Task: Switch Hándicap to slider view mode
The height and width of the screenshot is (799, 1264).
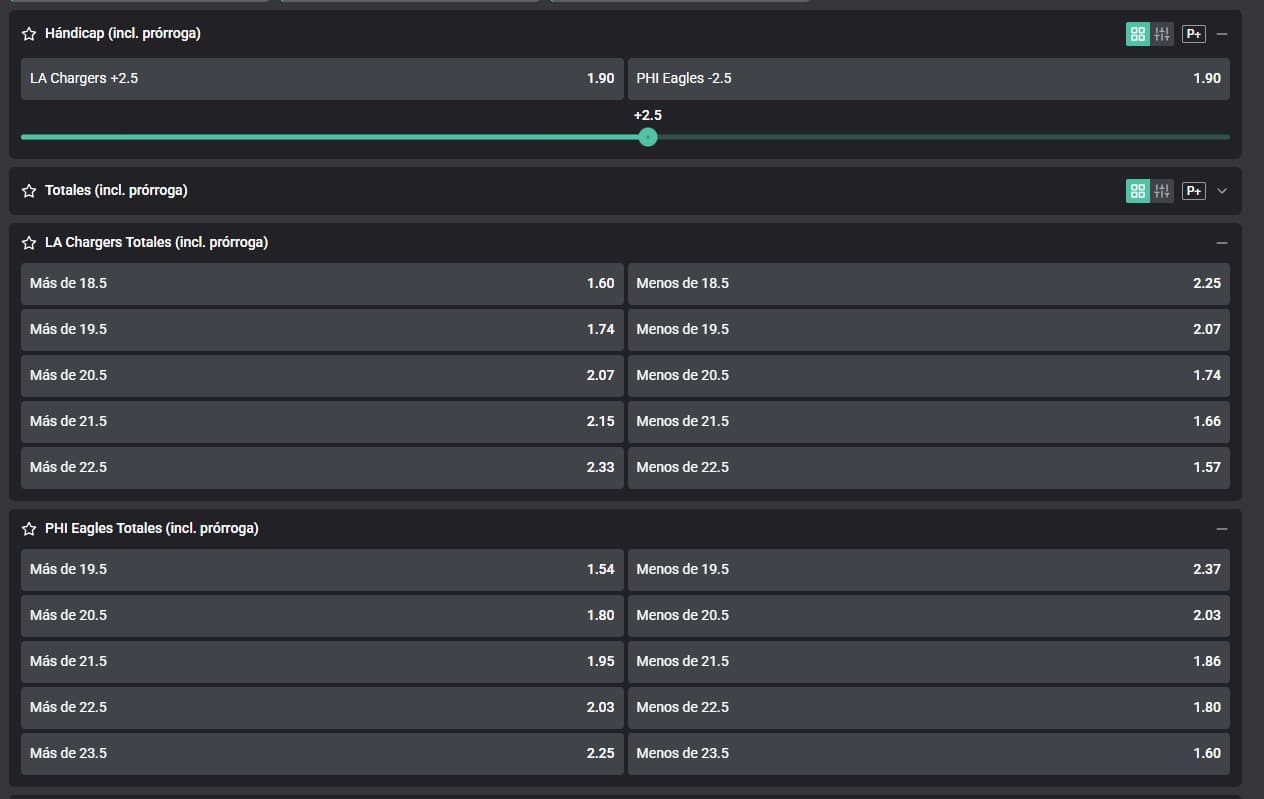Action: coord(1161,34)
